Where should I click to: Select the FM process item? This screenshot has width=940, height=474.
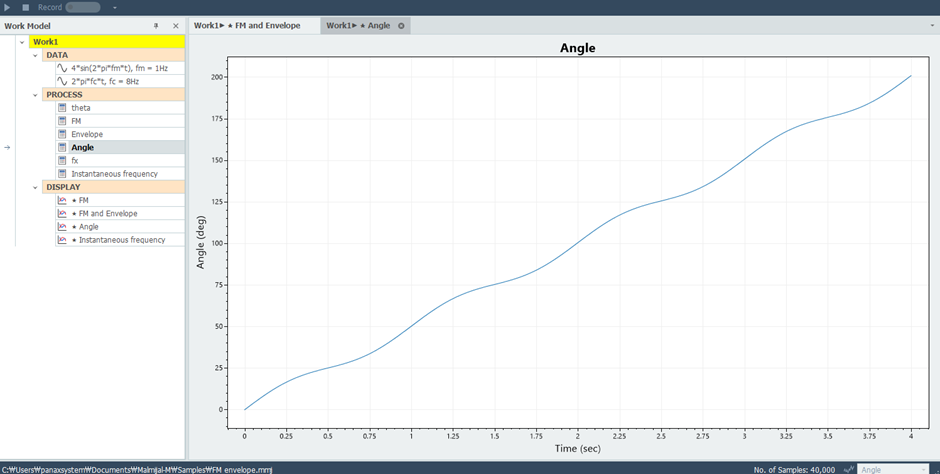click(x=120, y=121)
